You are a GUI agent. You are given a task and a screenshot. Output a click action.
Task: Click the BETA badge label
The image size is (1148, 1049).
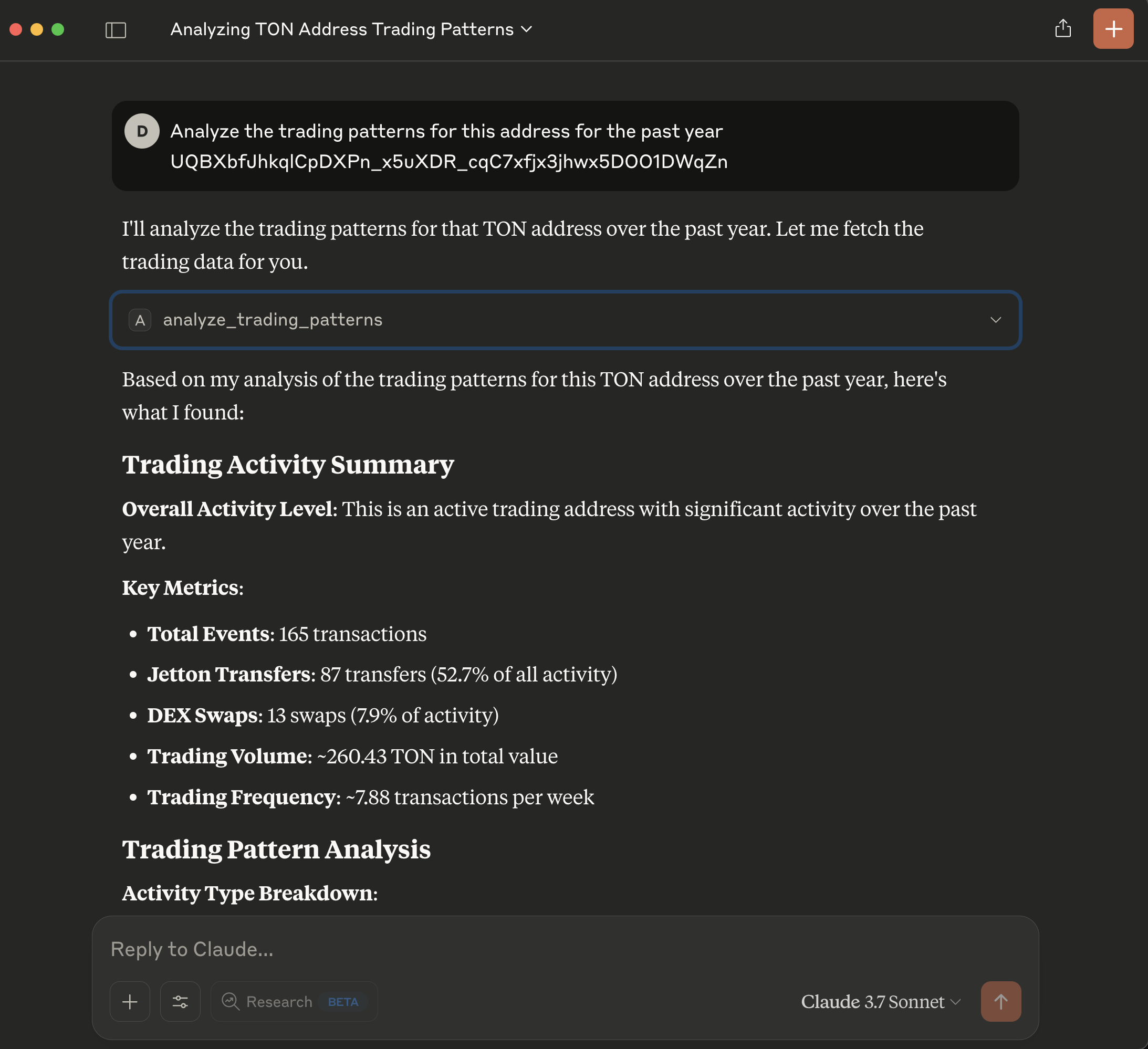343,1002
